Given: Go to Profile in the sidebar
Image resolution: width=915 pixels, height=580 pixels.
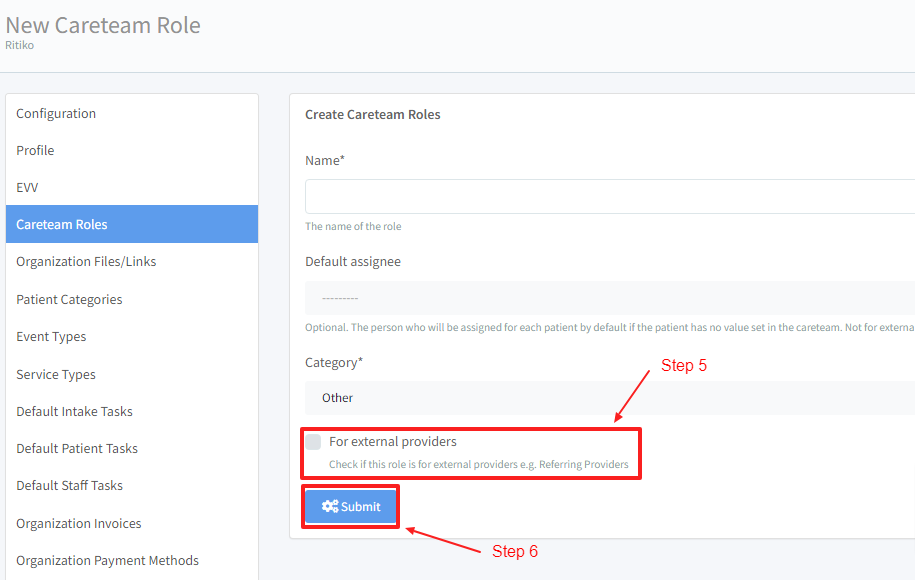Looking at the screenshot, I should 35,150.
